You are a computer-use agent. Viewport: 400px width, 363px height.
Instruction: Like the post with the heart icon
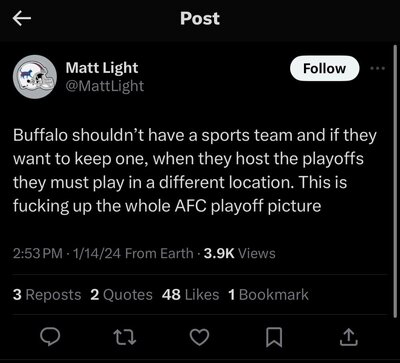[x=201, y=337]
